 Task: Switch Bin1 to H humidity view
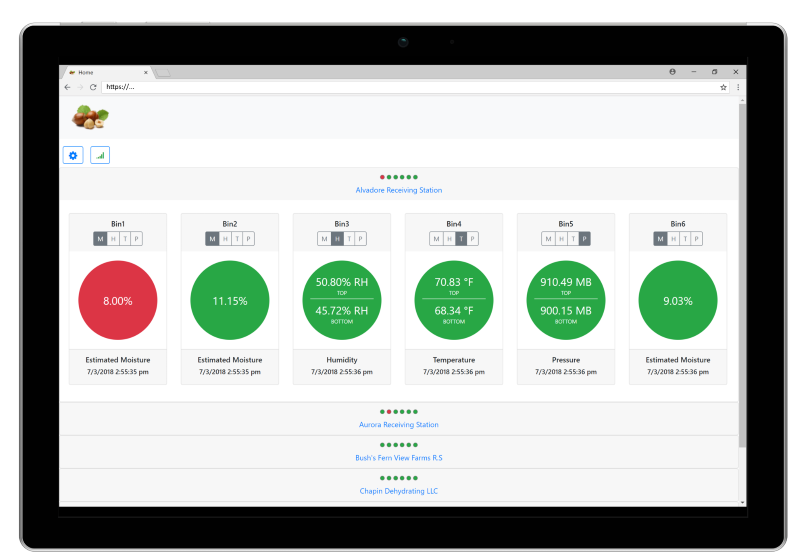pos(112,238)
